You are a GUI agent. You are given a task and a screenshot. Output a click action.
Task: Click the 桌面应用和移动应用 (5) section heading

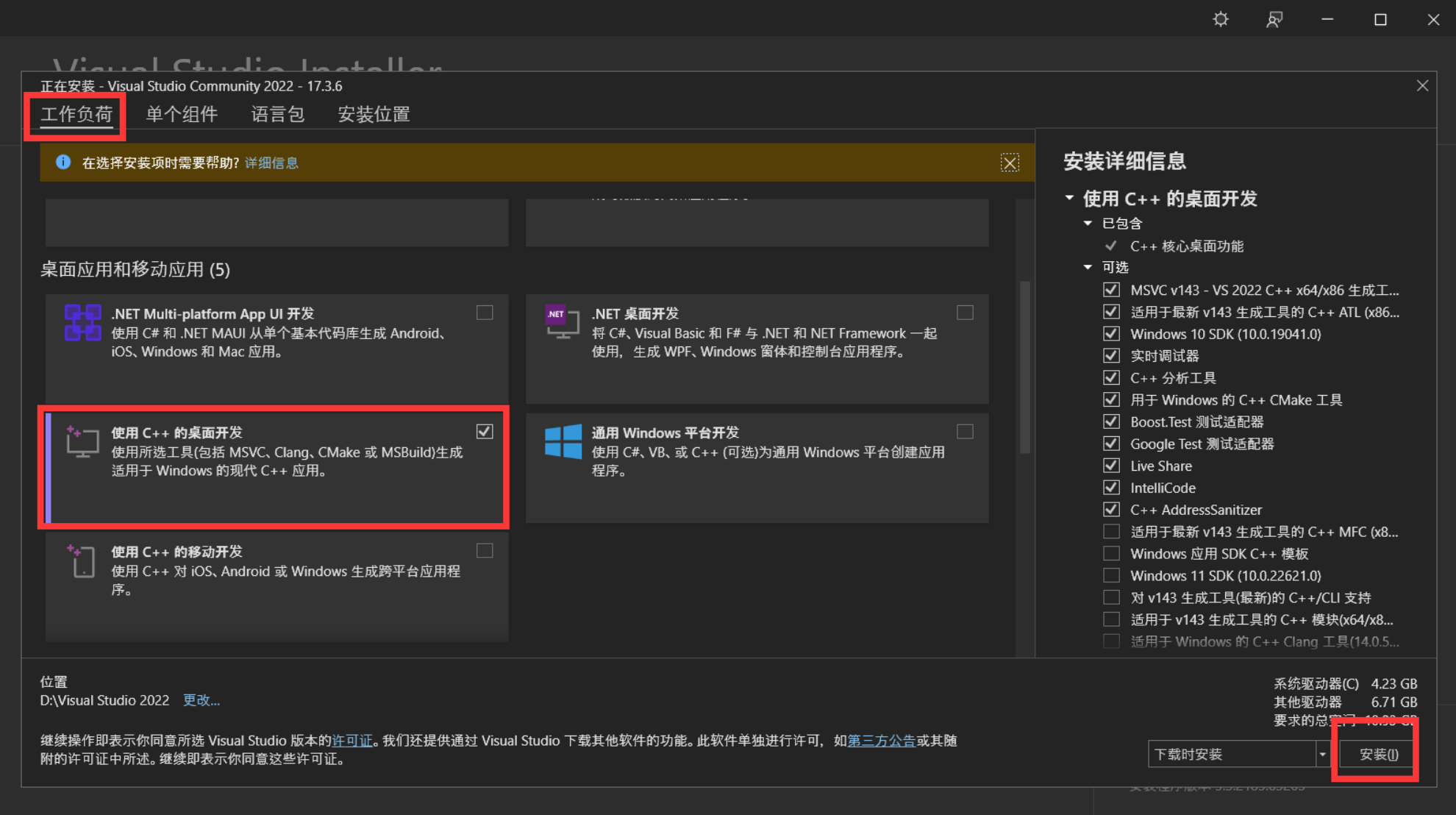(135, 269)
